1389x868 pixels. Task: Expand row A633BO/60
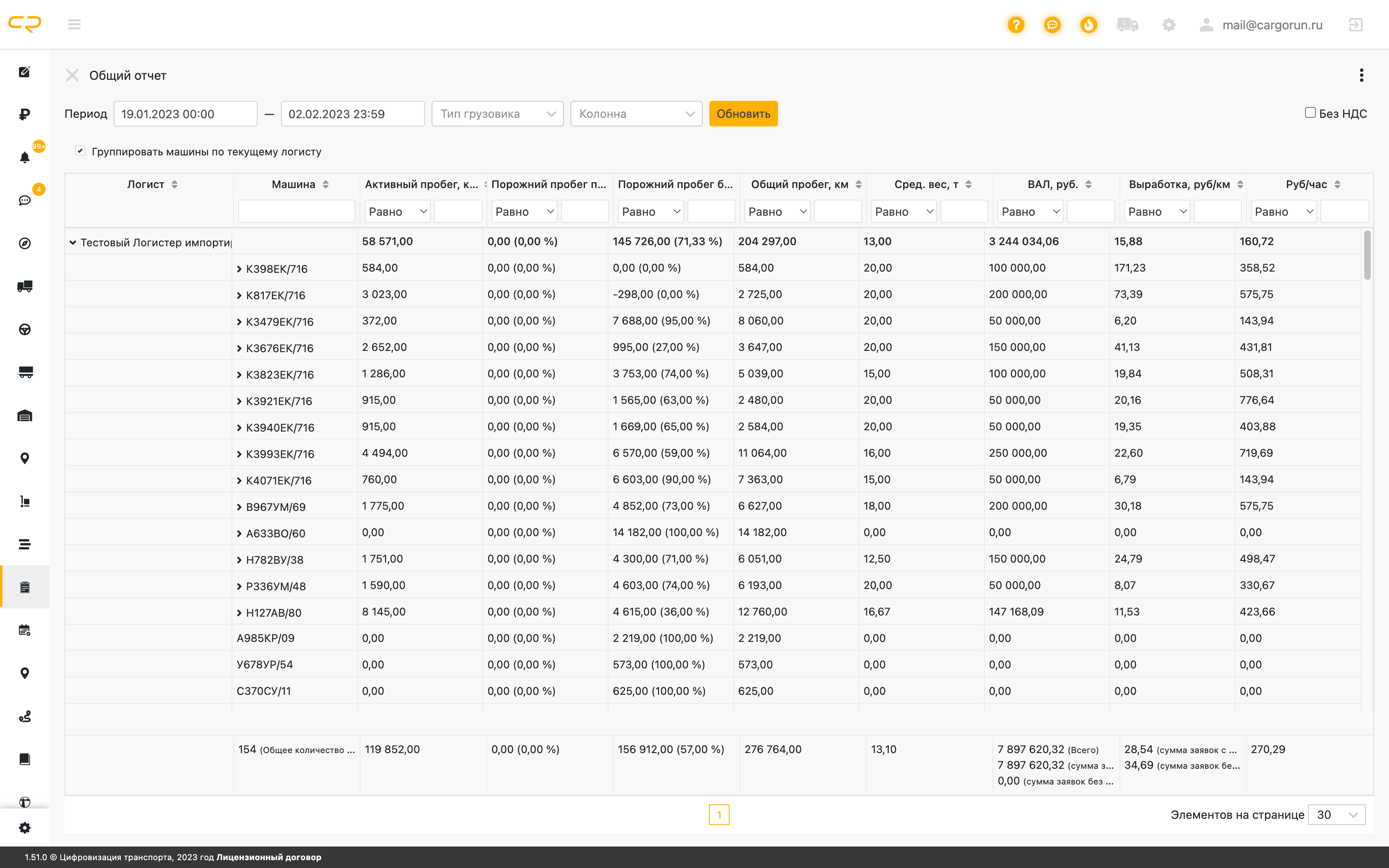239,534
